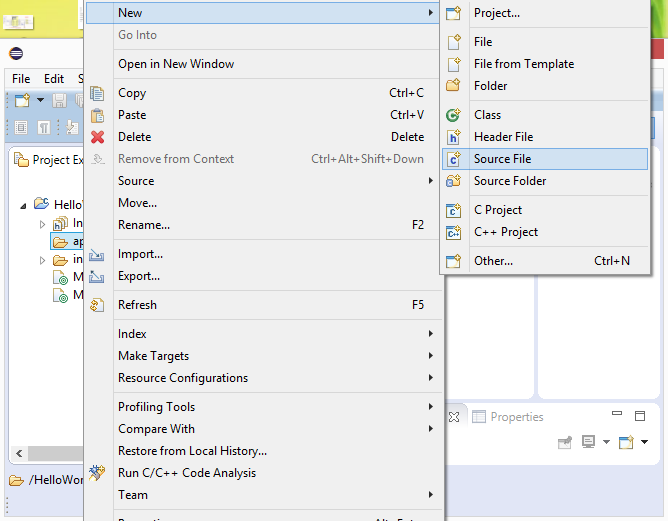Click the Source File icon in New submenu
This screenshot has height=521, width=668.
pos(454,159)
